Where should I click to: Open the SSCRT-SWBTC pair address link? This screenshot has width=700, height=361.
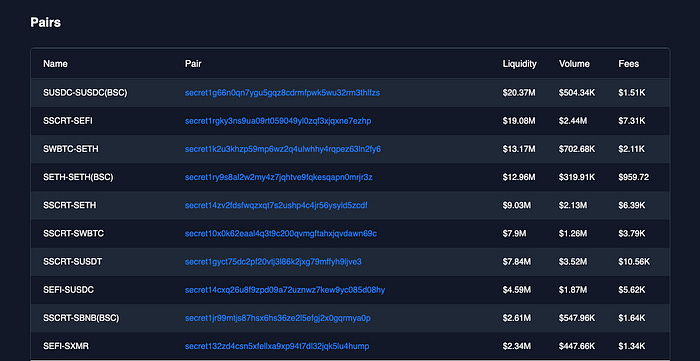click(x=281, y=233)
